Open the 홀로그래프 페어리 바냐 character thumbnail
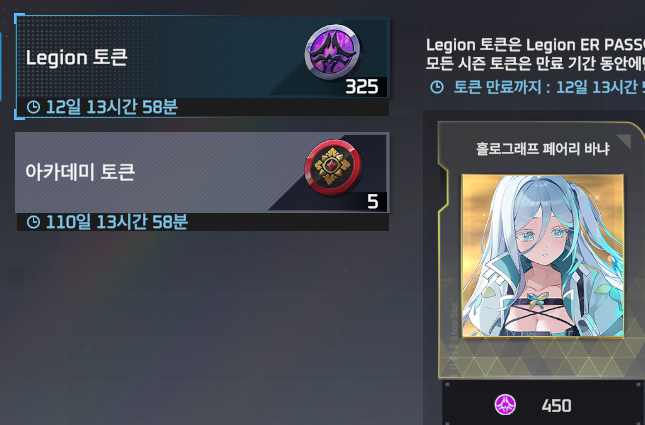The height and width of the screenshot is (425, 645). 543,255
